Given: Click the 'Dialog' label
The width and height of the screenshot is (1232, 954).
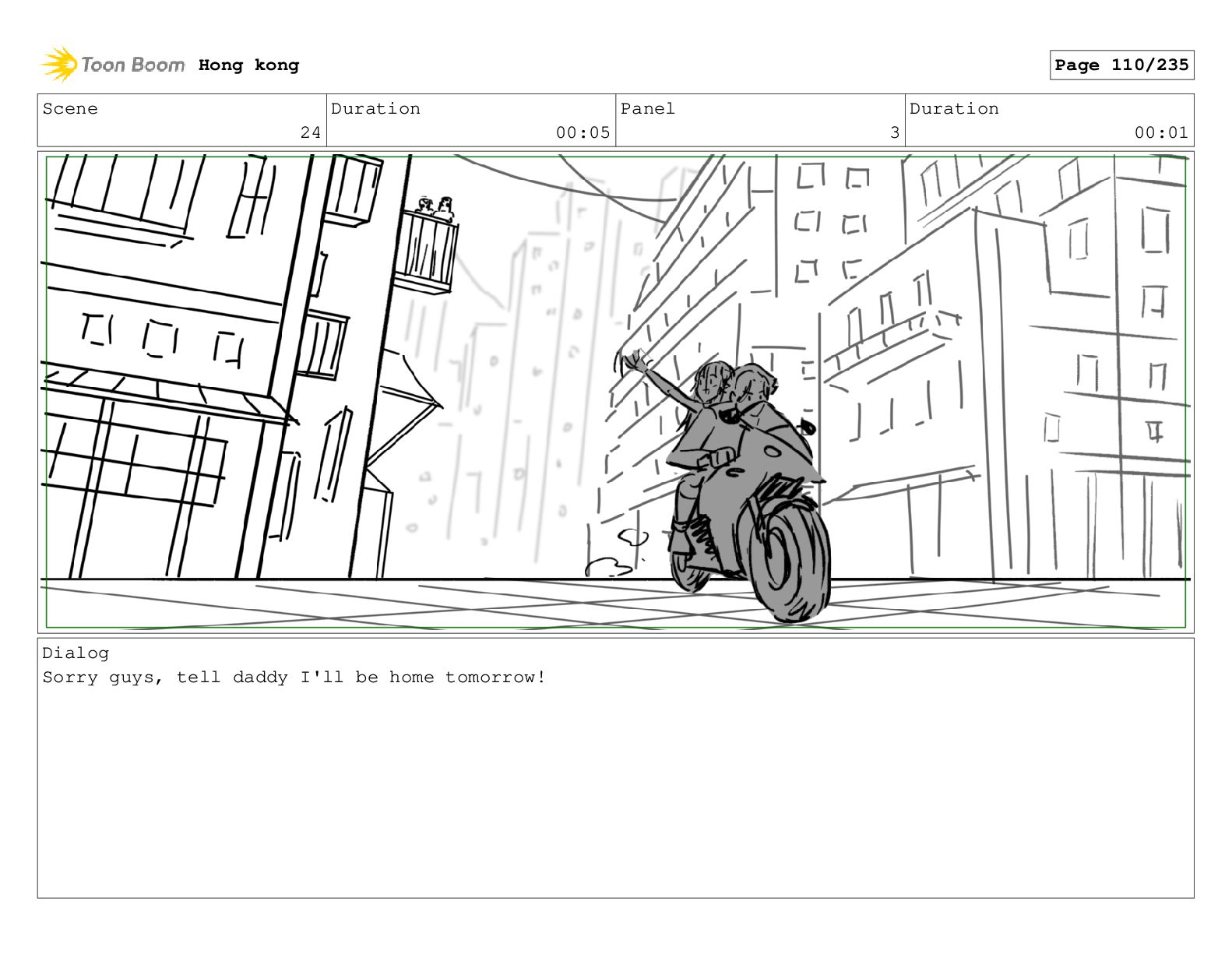Looking at the screenshot, I should pyautogui.click(x=76, y=653).
